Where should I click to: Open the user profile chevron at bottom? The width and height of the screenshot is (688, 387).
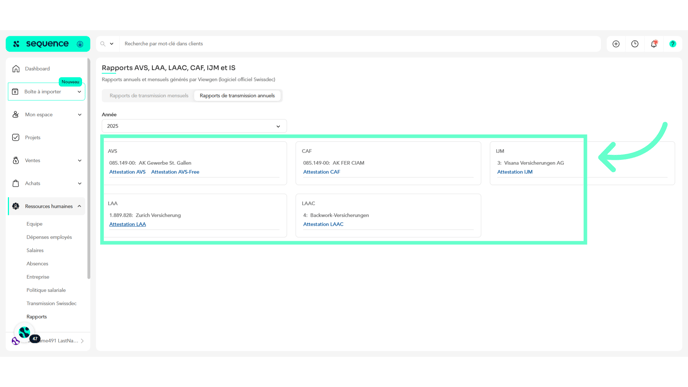tap(82, 341)
